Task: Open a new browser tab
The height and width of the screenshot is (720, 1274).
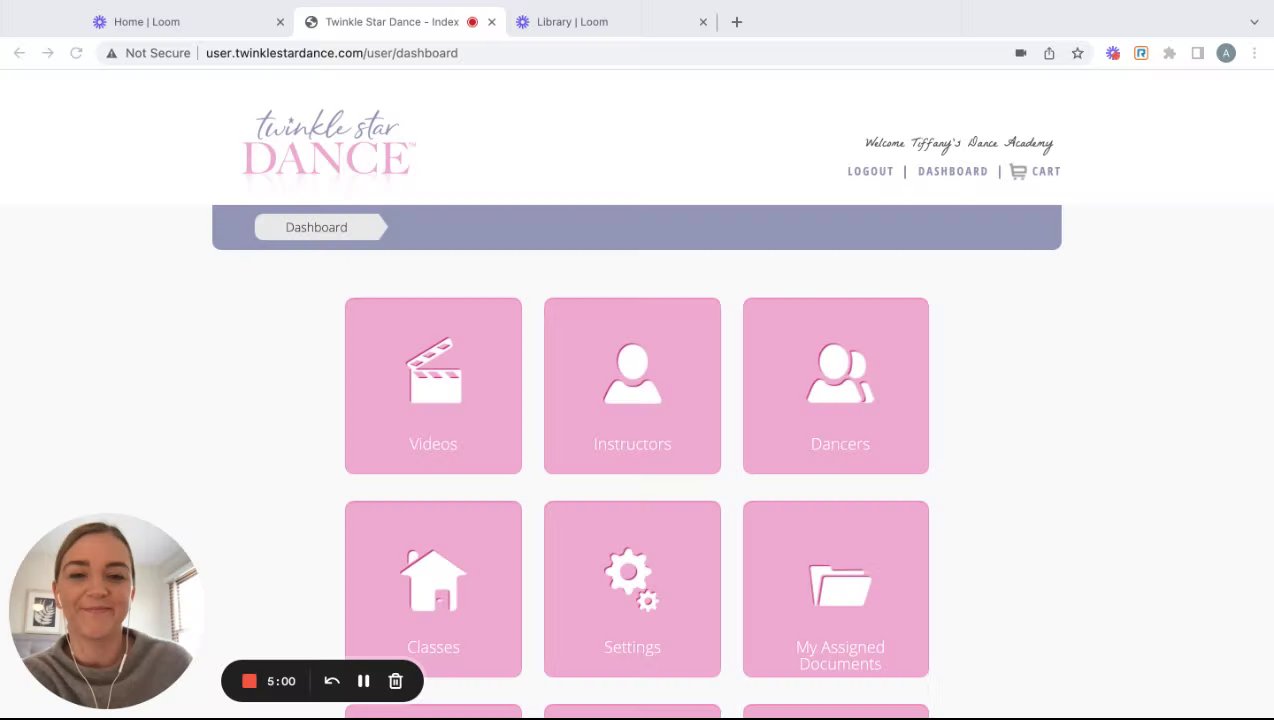Action: coord(737,22)
